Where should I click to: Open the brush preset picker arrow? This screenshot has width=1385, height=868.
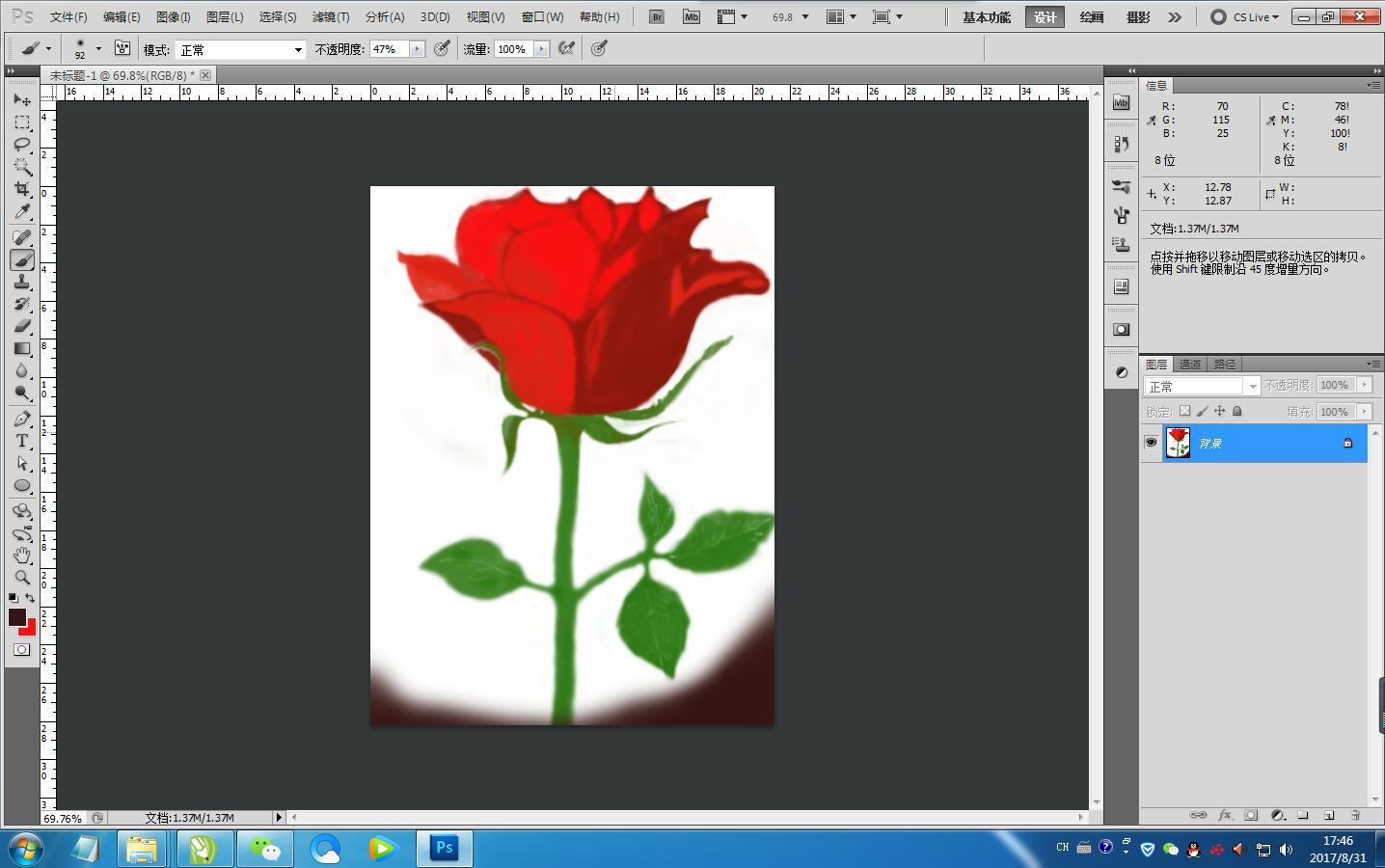(98, 49)
